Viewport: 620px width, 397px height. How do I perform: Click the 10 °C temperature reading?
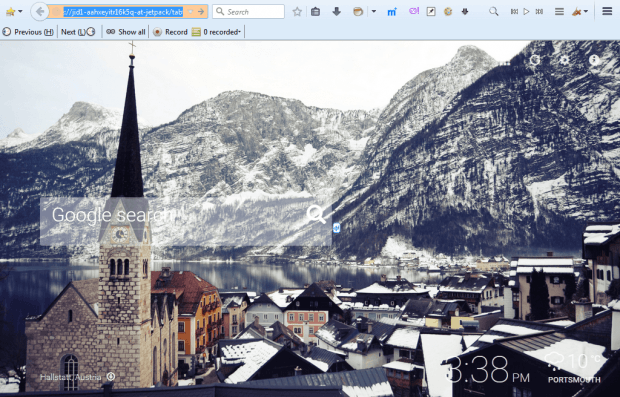click(x=585, y=362)
